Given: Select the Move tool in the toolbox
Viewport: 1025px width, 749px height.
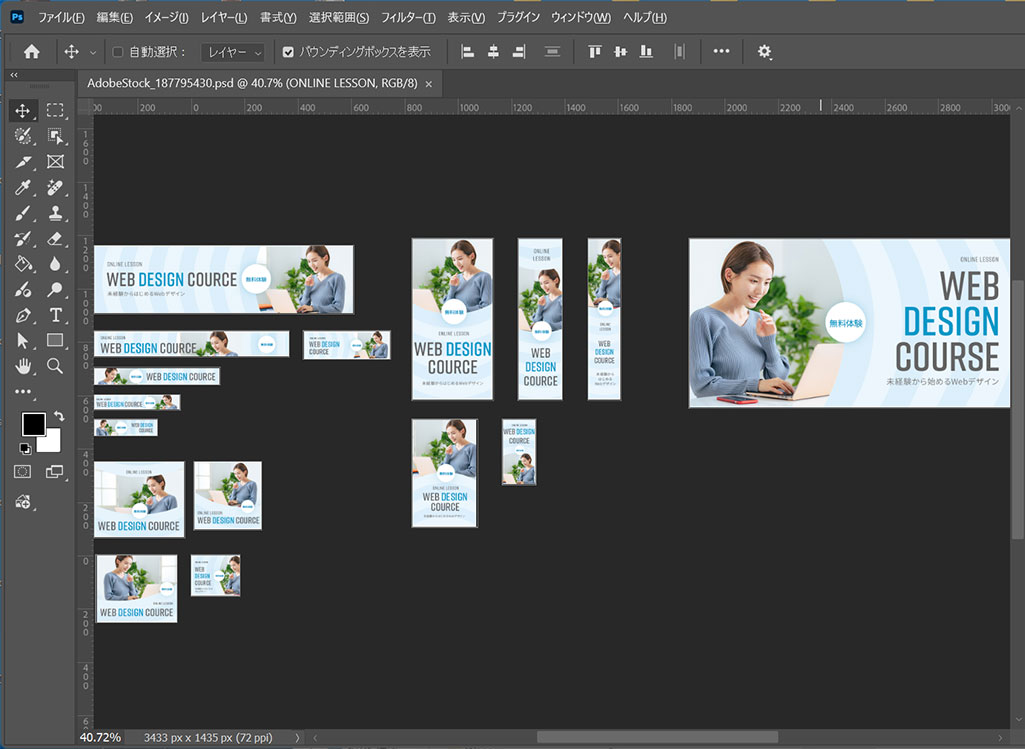Looking at the screenshot, I should pyautogui.click(x=23, y=110).
